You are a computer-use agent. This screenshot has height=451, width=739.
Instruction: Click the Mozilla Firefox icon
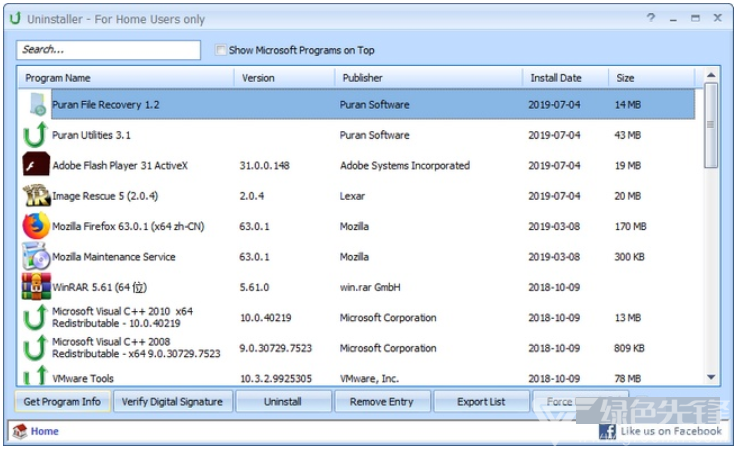click(36, 226)
